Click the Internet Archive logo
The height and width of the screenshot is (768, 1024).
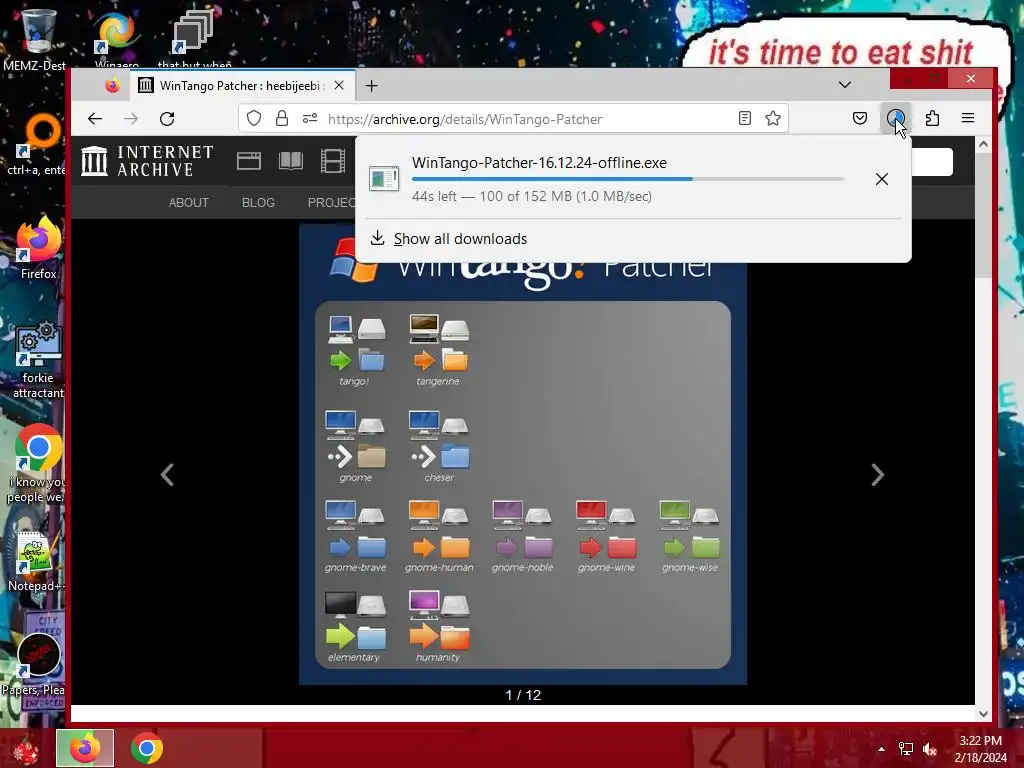pos(148,161)
